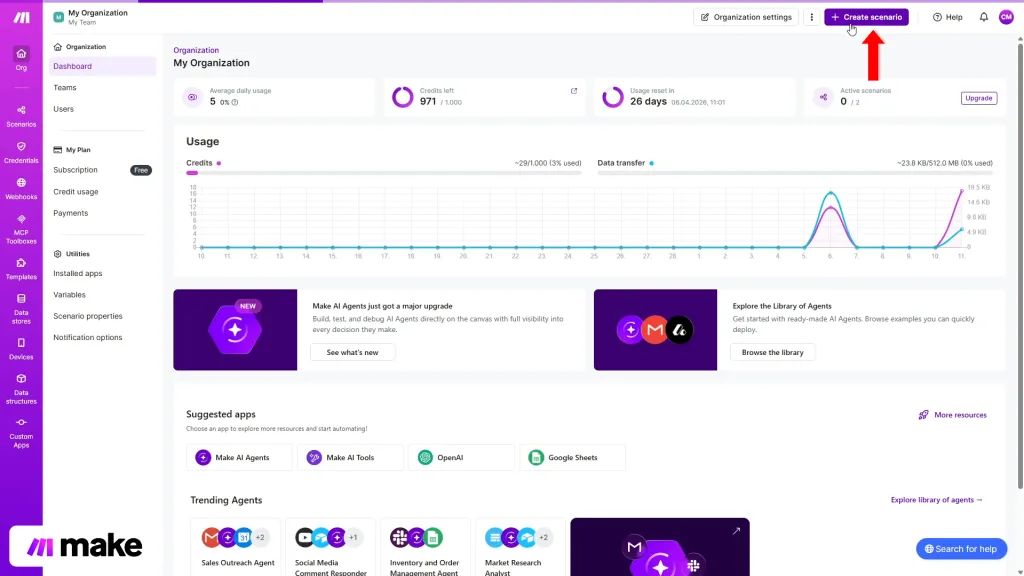This screenshot has height=576, width=1024.
Task: Open Scenario properties under Utilities
Action: (x=88, y=316)
